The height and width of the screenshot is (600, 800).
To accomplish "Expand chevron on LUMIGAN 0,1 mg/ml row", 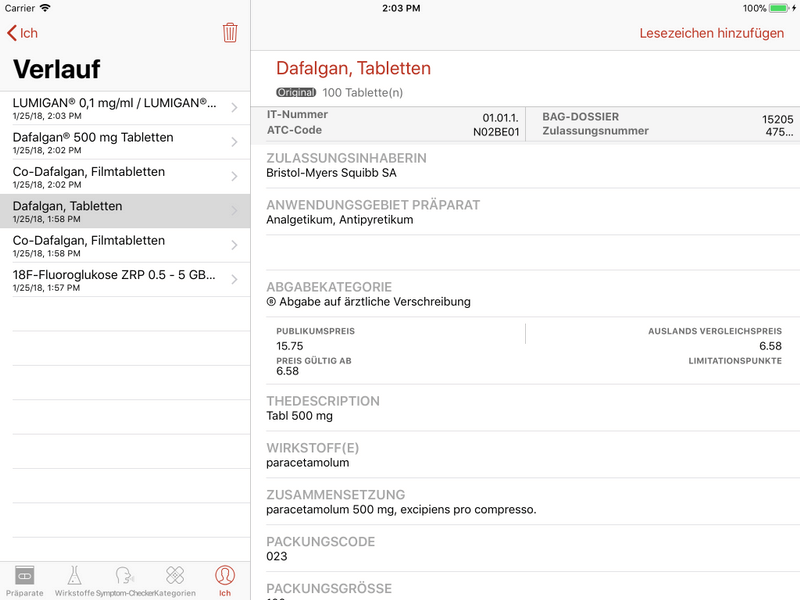I will pyautogui.click(x=234, y=108).
